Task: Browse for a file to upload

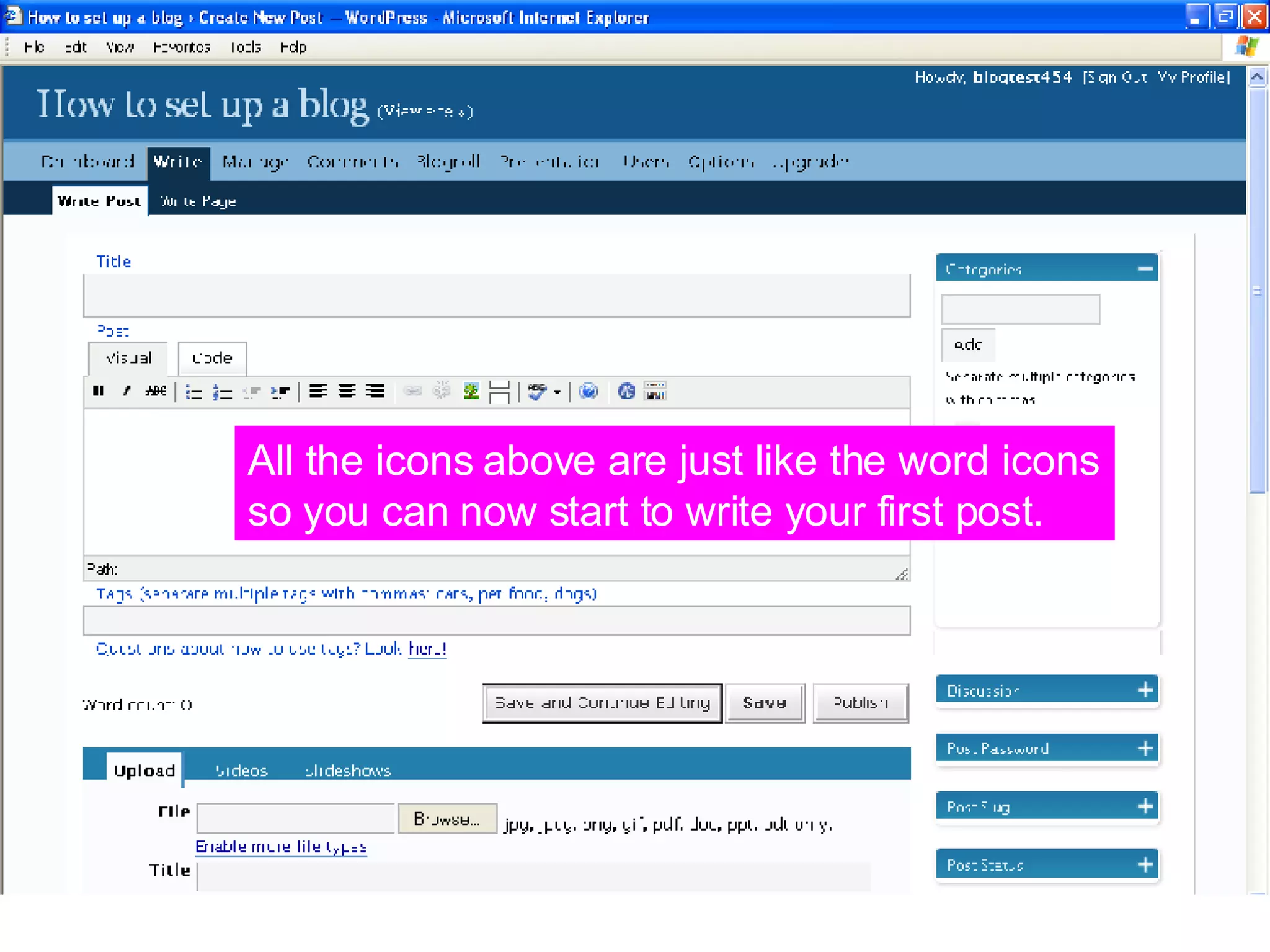Action: pyautogui.click(x=447, y=819)
